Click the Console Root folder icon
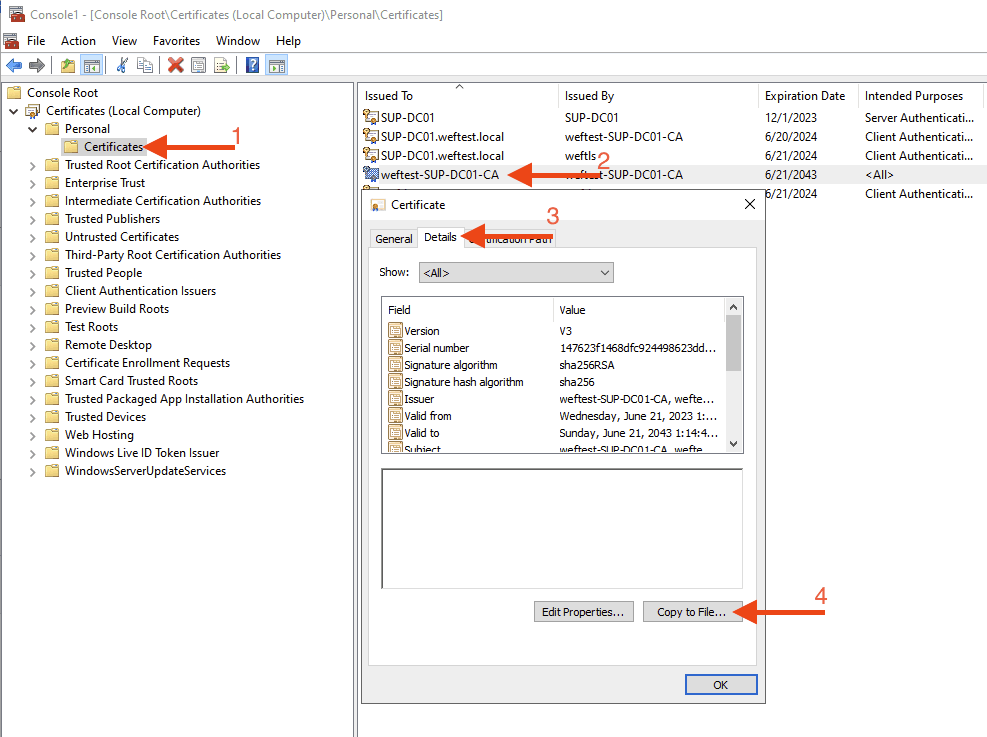The height and width of the screenshot is (737, 987). [x=14, y=93]
